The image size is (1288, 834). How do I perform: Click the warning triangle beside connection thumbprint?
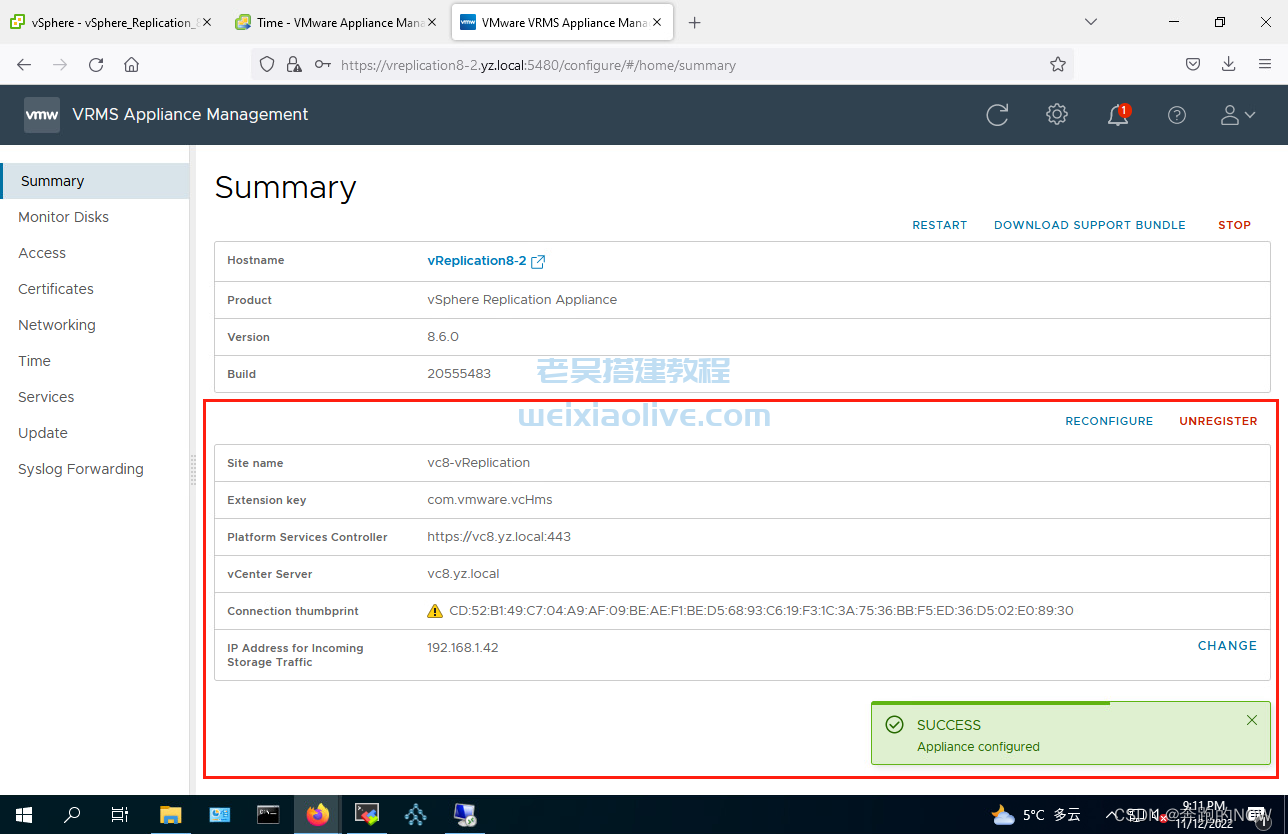point(435,611)
